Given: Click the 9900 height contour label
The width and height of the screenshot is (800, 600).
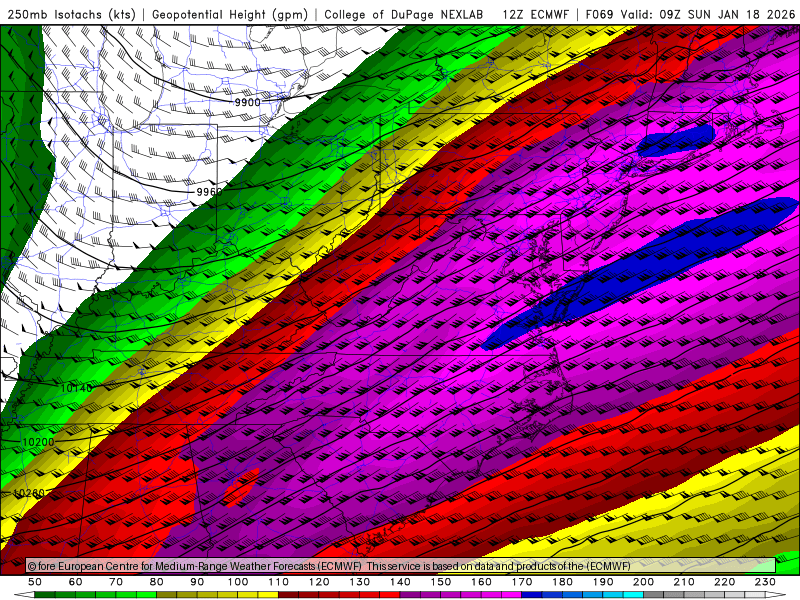Looking at the screenshot, I should pyautogui.click(x=247, y=103).
